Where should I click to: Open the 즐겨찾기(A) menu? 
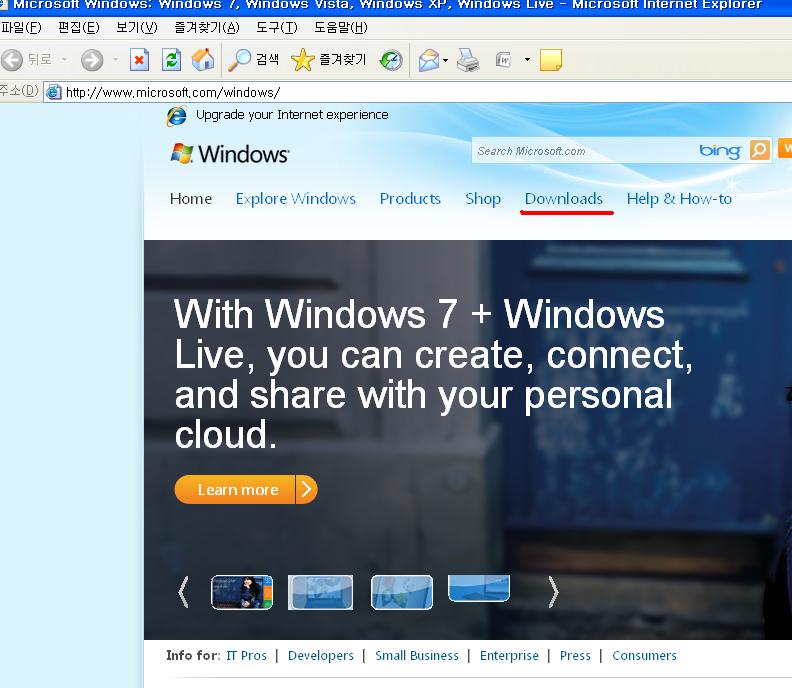207,27
